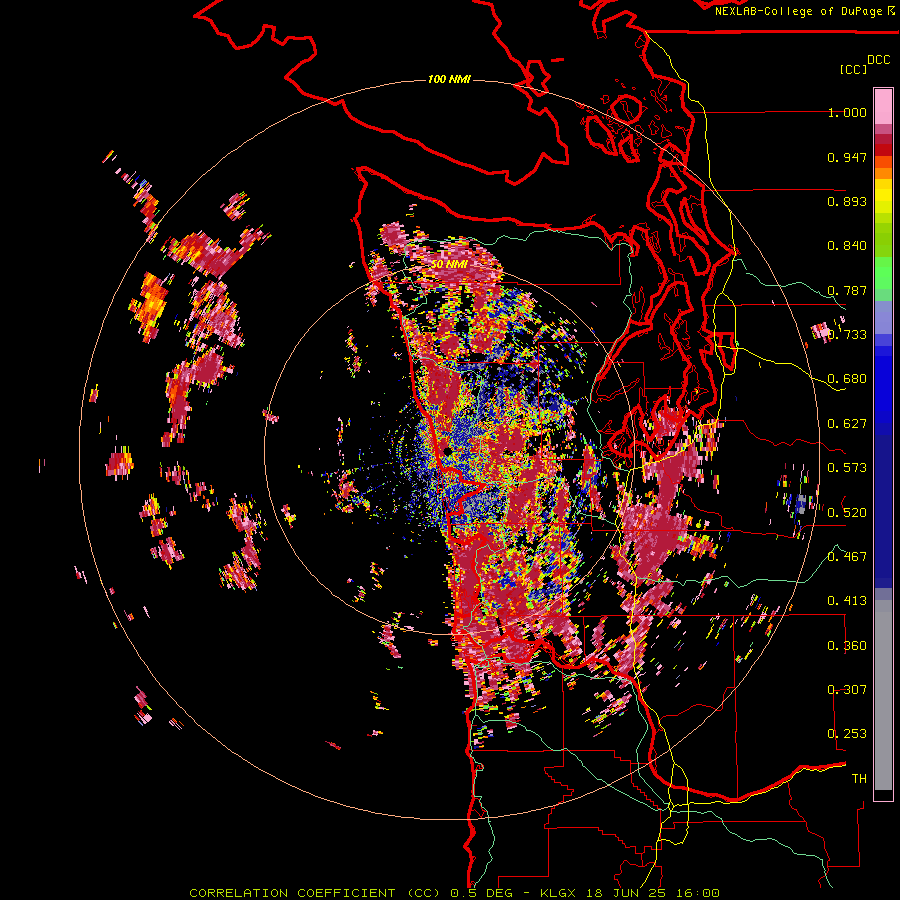The image size is (900, 900).
Task: Click the 1.000 legend value
Action: click(x=847, y=112)
